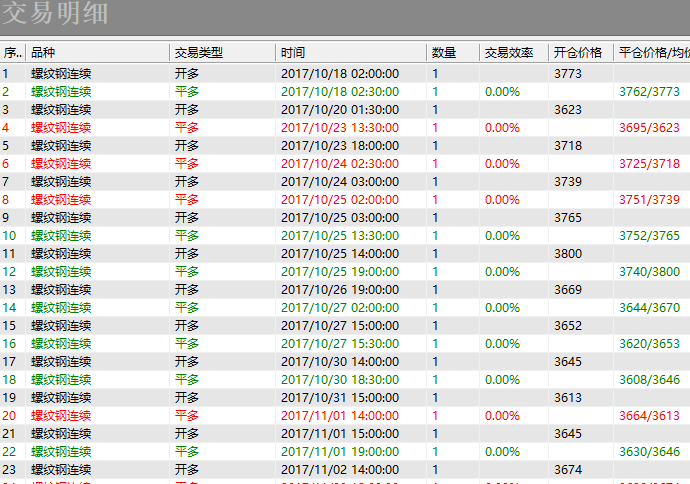Screen dimensions: 690x484
Task: Select time cell 2017/10/18 02:00:00
Action: [340, 73]
